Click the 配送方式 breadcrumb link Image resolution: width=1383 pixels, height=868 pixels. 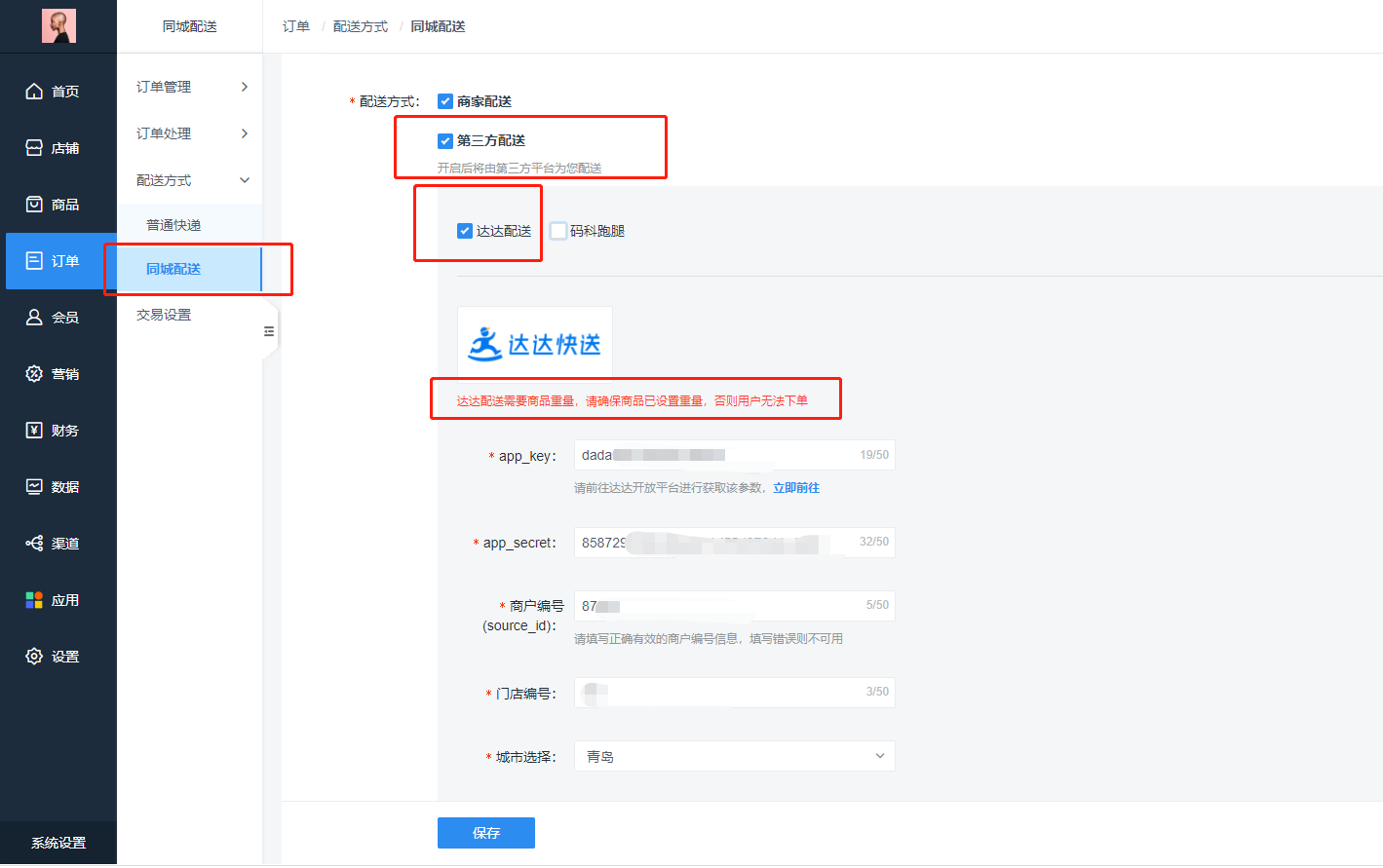coord(361,26)
